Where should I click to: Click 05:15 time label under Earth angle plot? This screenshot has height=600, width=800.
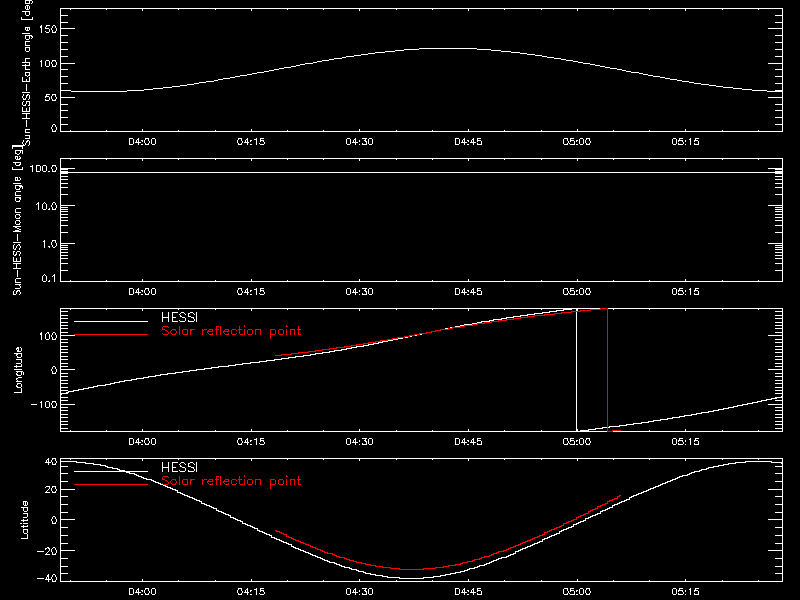(x=685, y=142)
